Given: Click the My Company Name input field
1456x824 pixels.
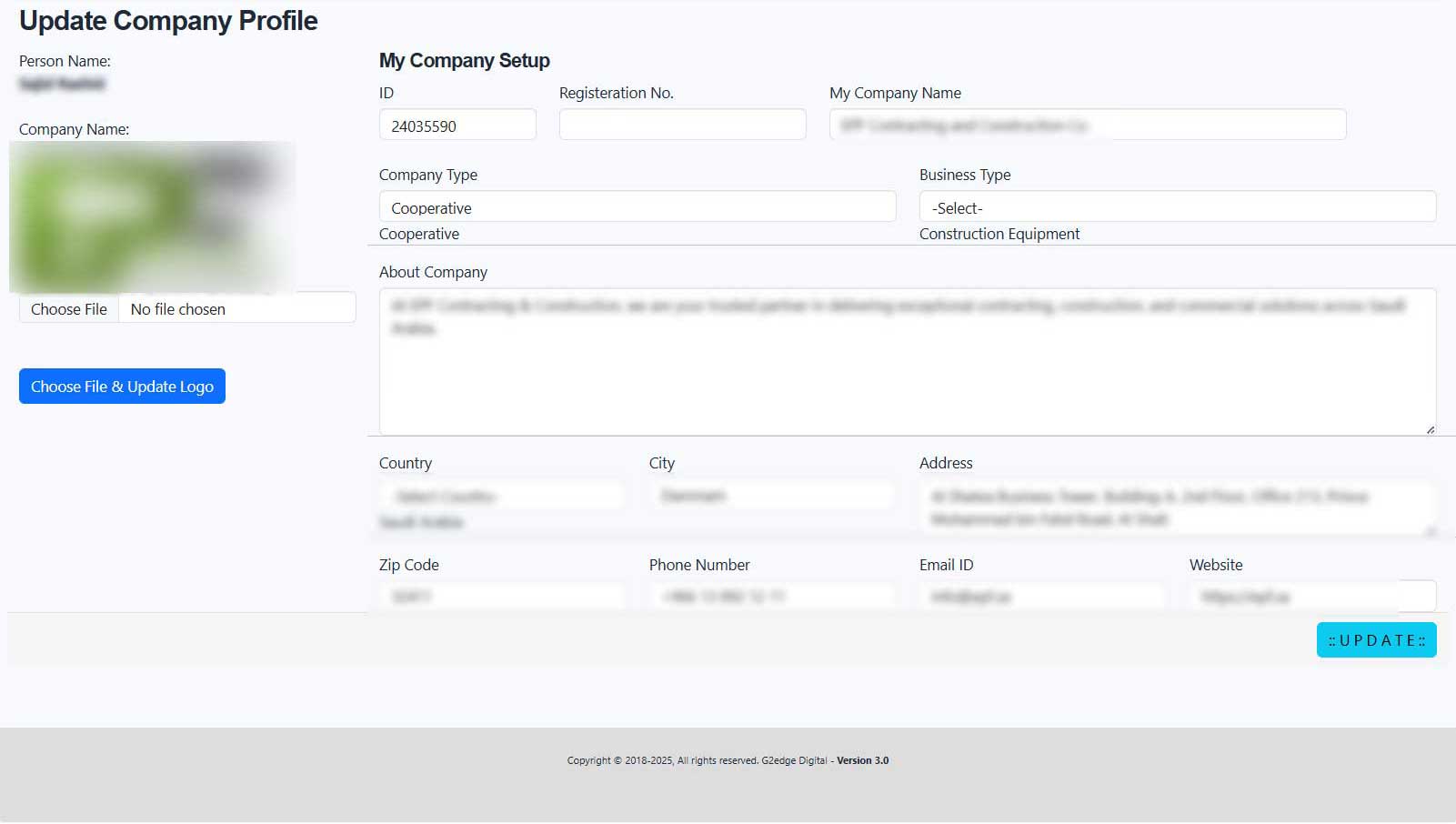Looking at the screenshot, I should 1088,125.
